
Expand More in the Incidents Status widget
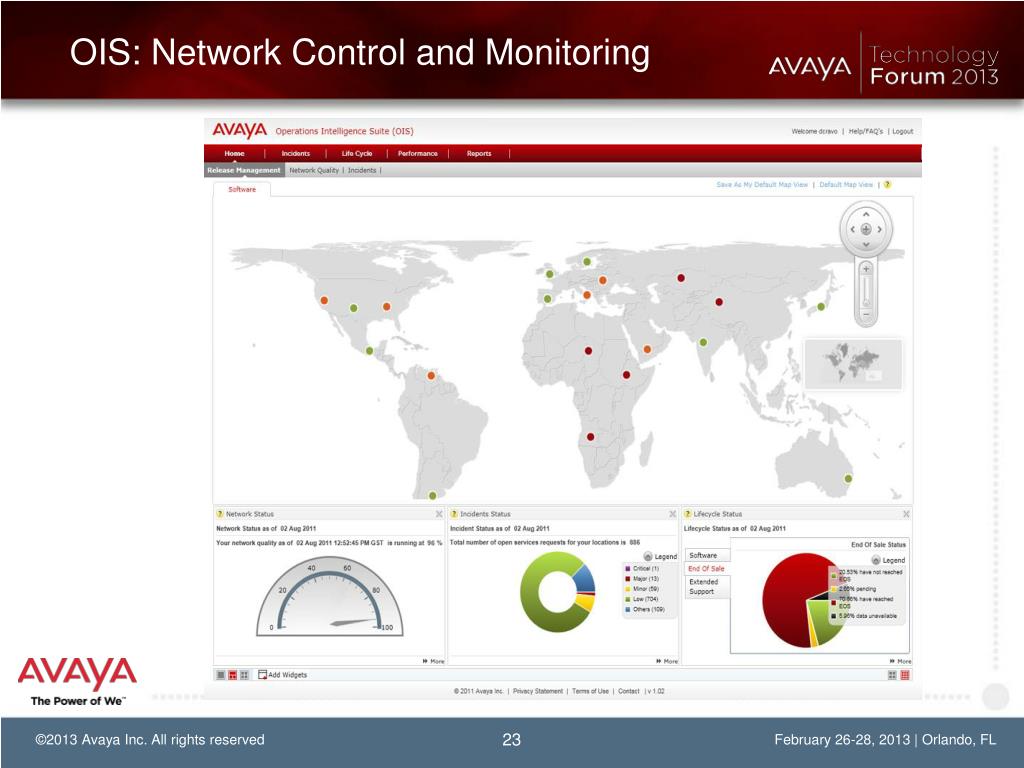coord(667,662)
